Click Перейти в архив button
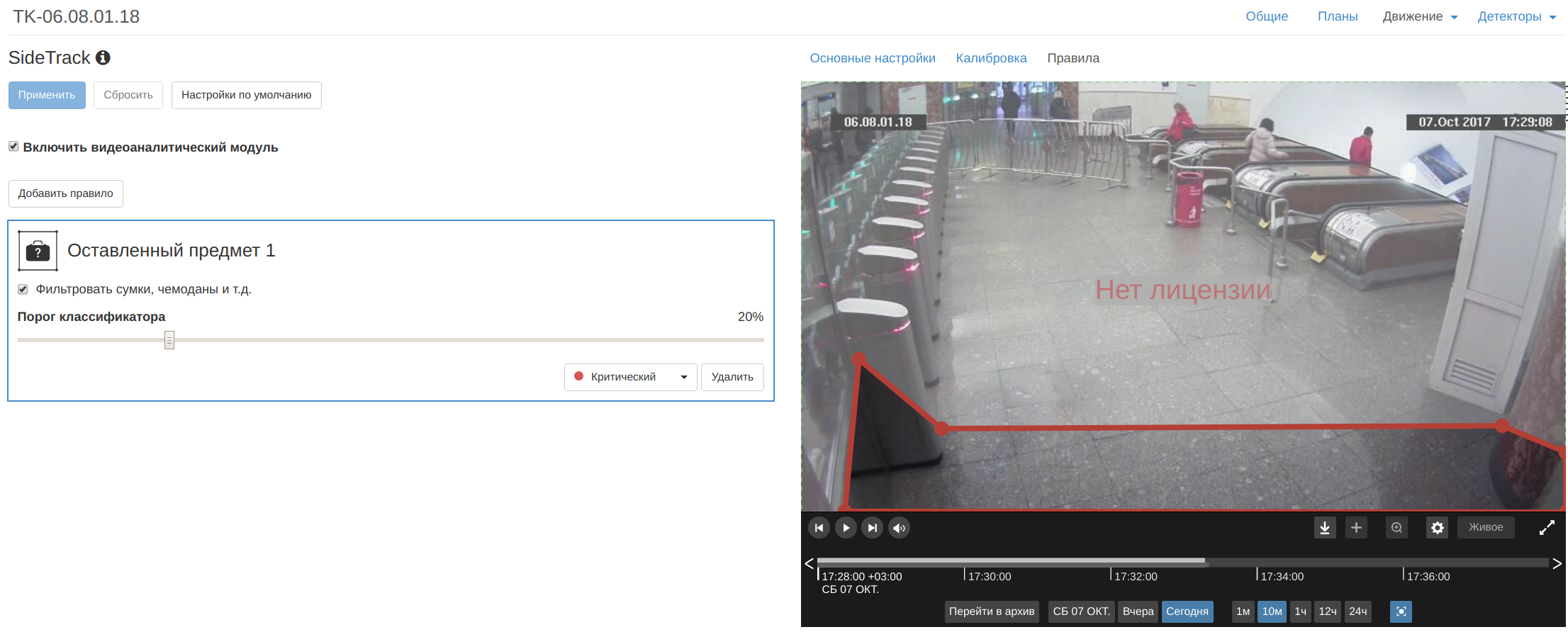Screen dimensions: 1568x632 [992, 611]
